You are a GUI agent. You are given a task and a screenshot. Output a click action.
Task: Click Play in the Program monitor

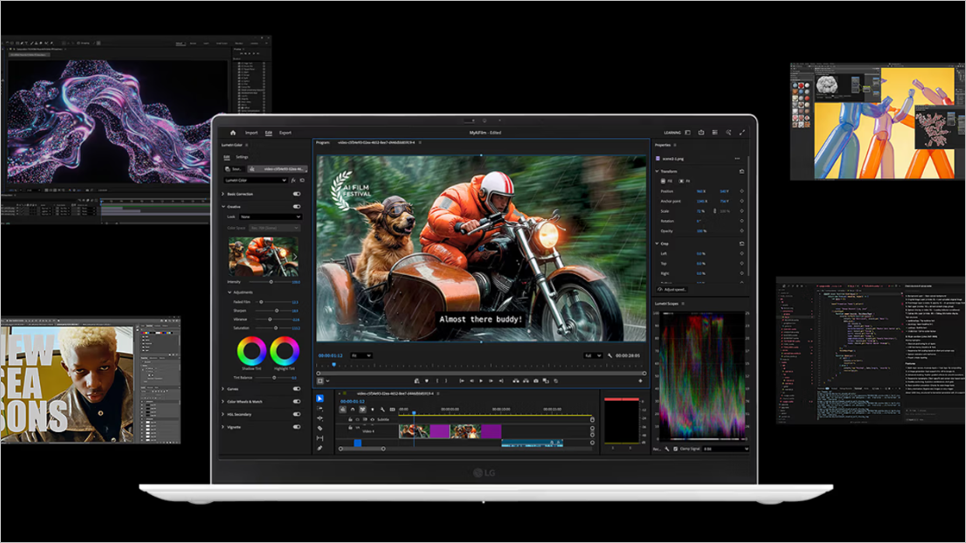tap(481, 381)
